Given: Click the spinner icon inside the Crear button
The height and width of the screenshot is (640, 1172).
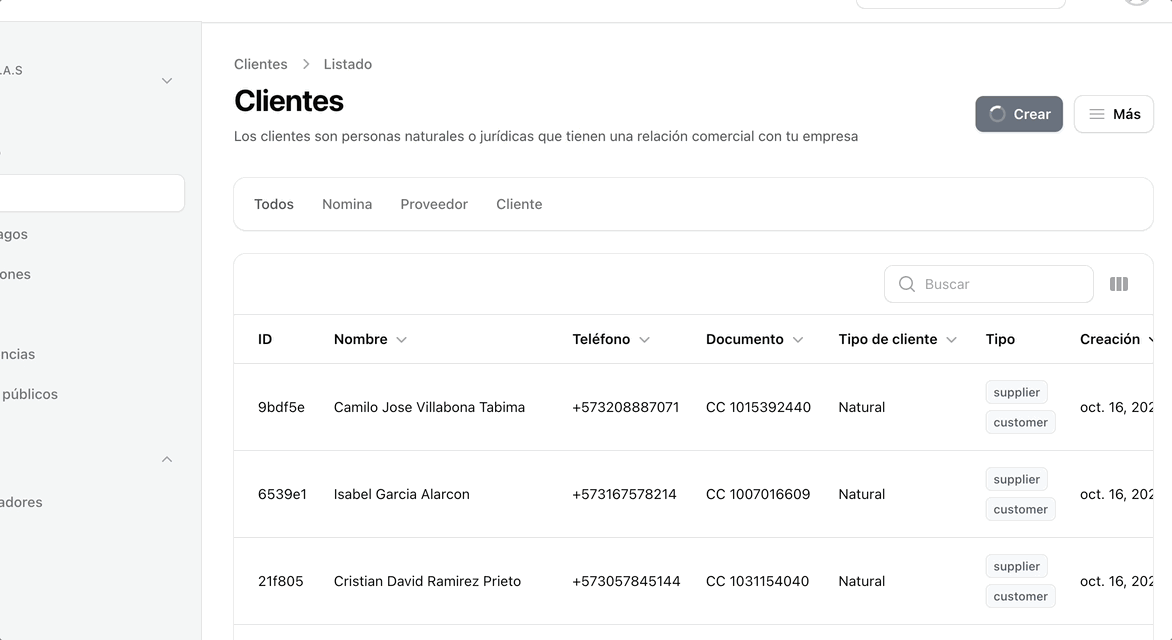Looking at the screenshot, I should click(x=999, y=114).
